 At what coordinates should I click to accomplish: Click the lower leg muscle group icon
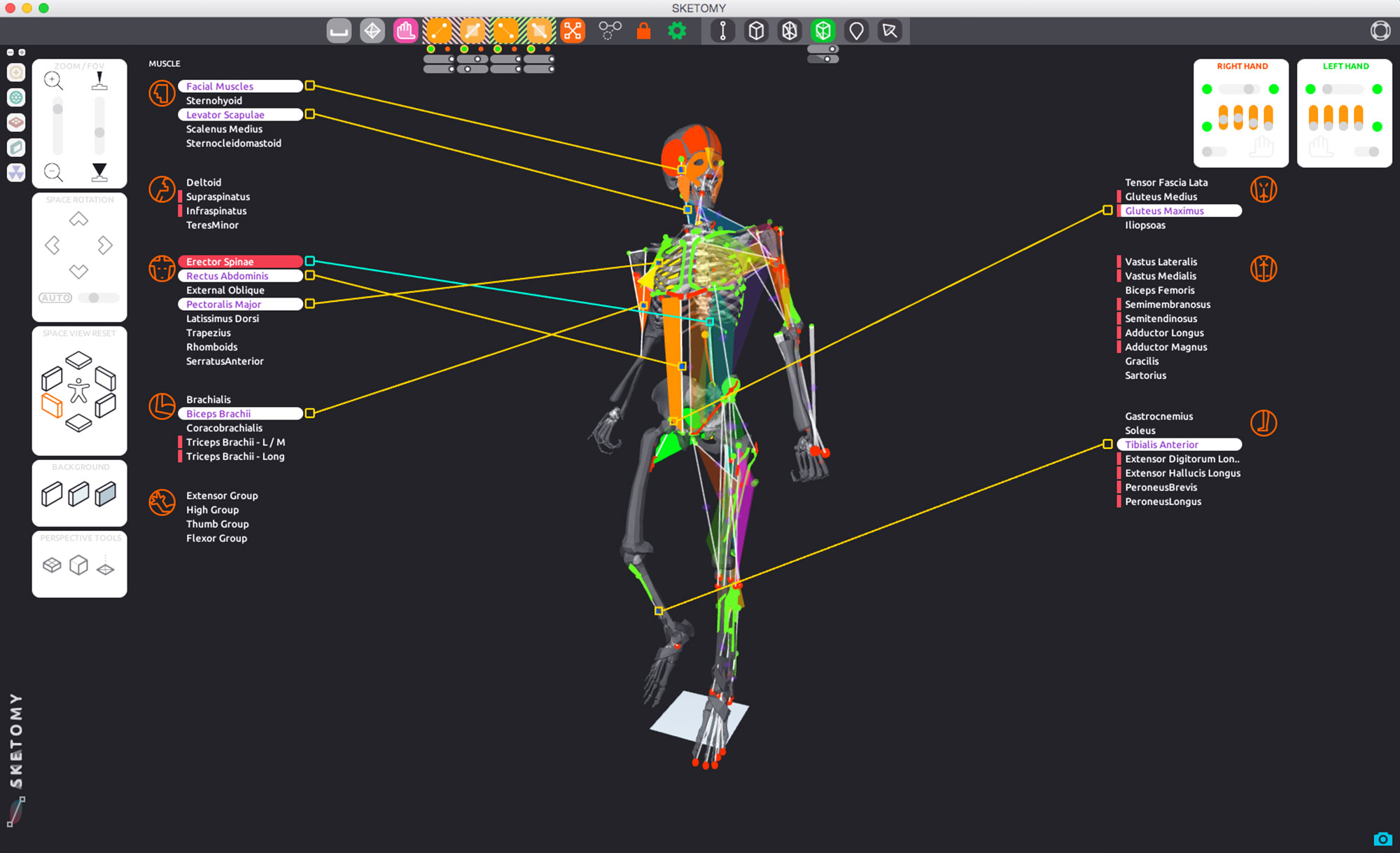pos(1263,423)
